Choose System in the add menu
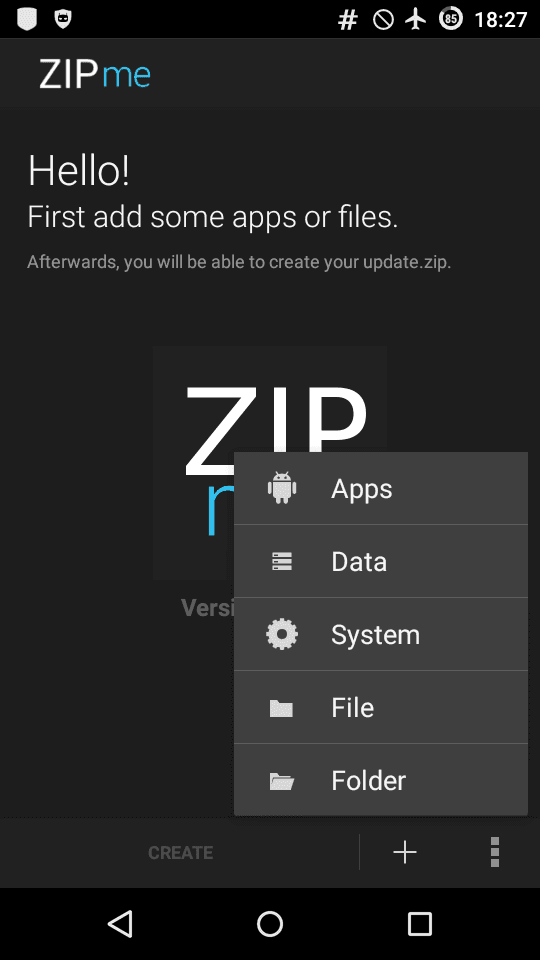 coord(381,634)
